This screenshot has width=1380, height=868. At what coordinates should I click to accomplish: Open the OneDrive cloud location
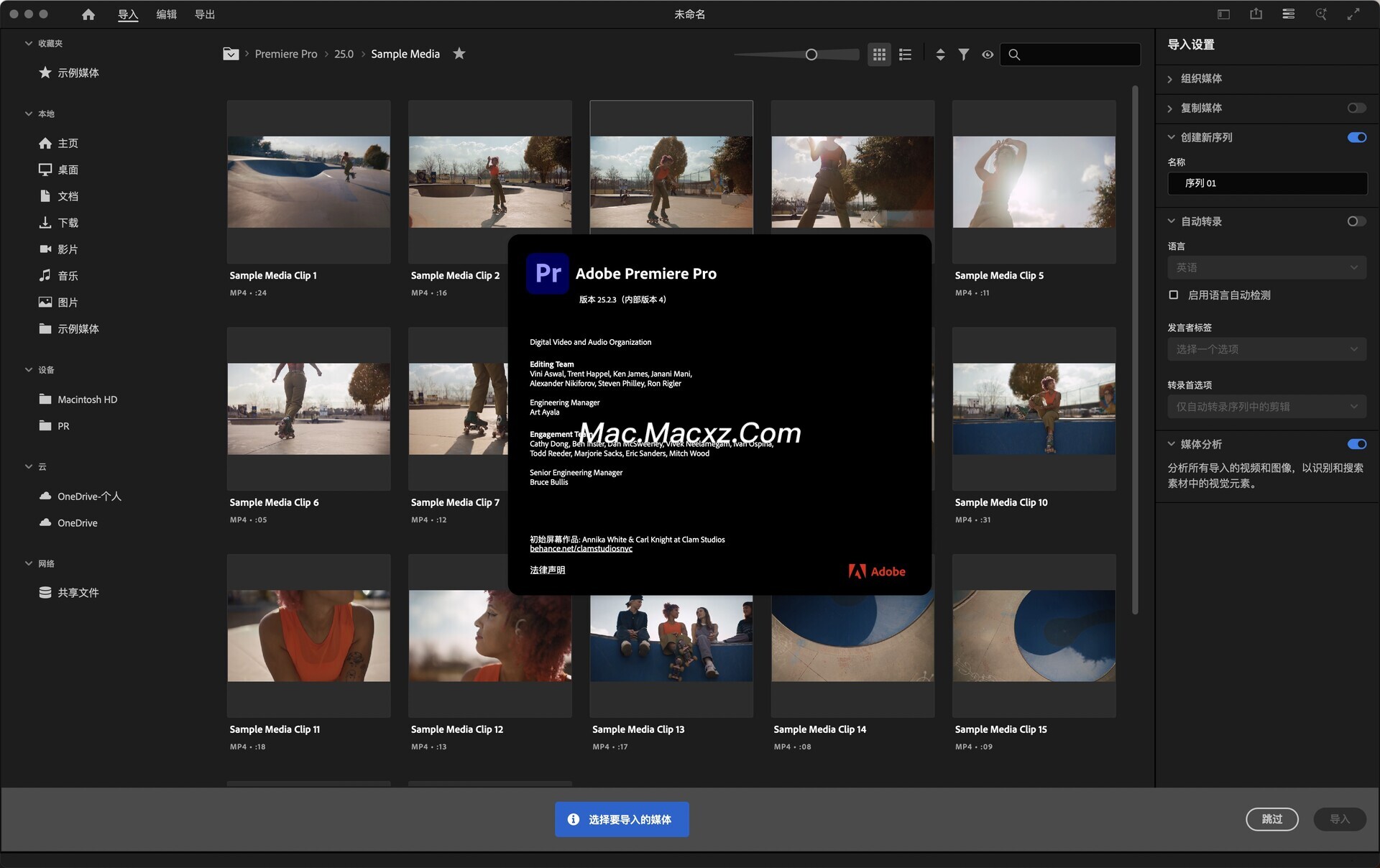pos(68,523)
